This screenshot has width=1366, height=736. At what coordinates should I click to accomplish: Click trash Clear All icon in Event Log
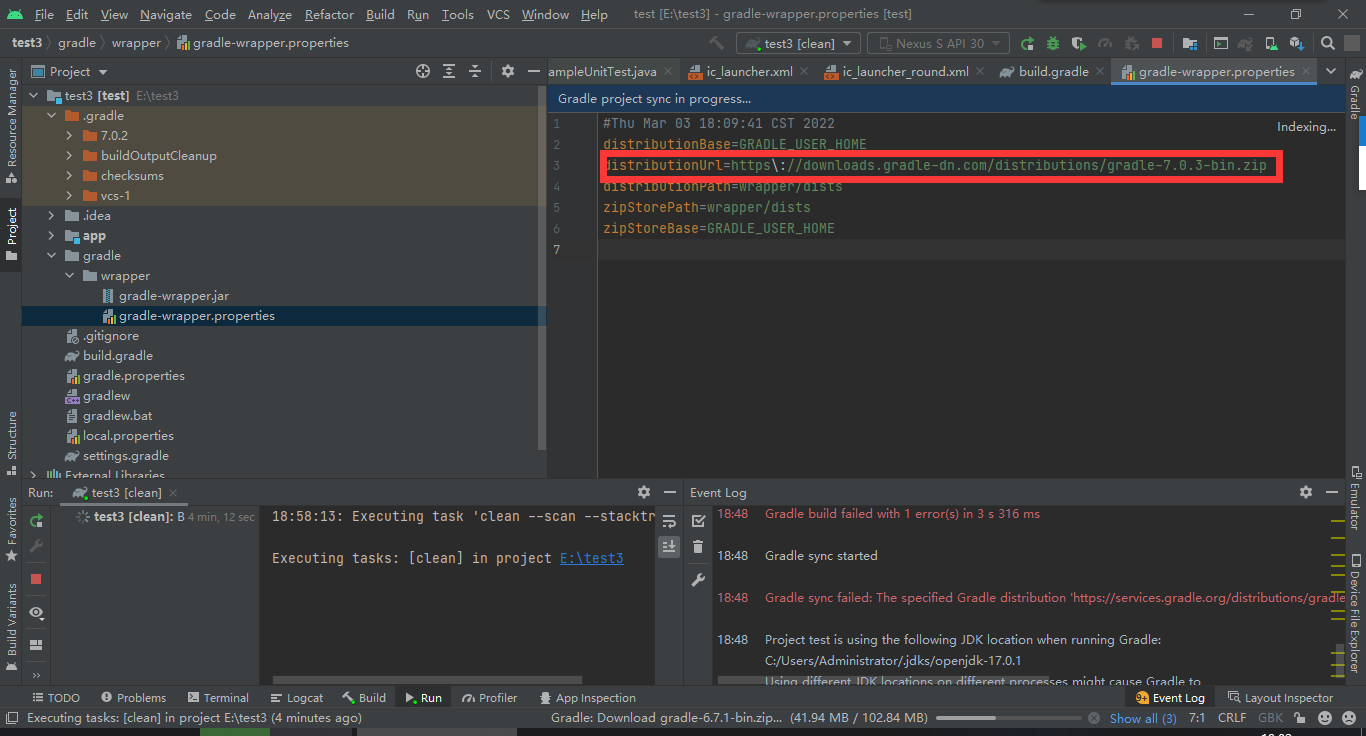[x=698, y=547]
